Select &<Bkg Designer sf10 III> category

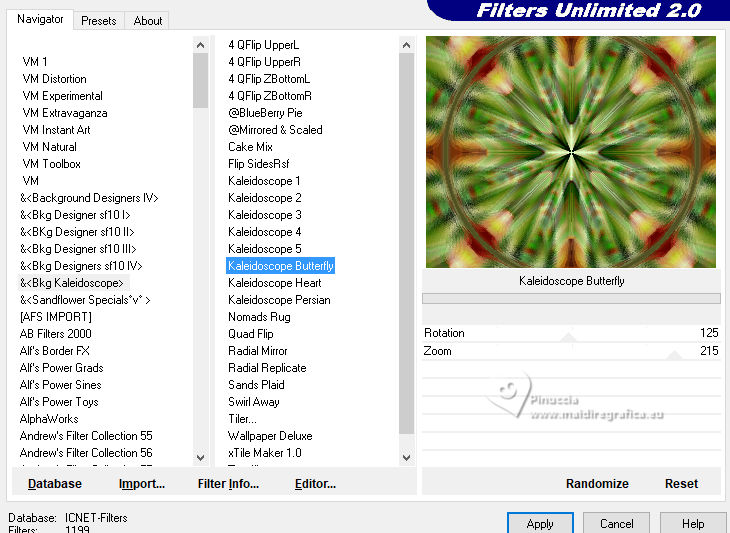point(78,249)
